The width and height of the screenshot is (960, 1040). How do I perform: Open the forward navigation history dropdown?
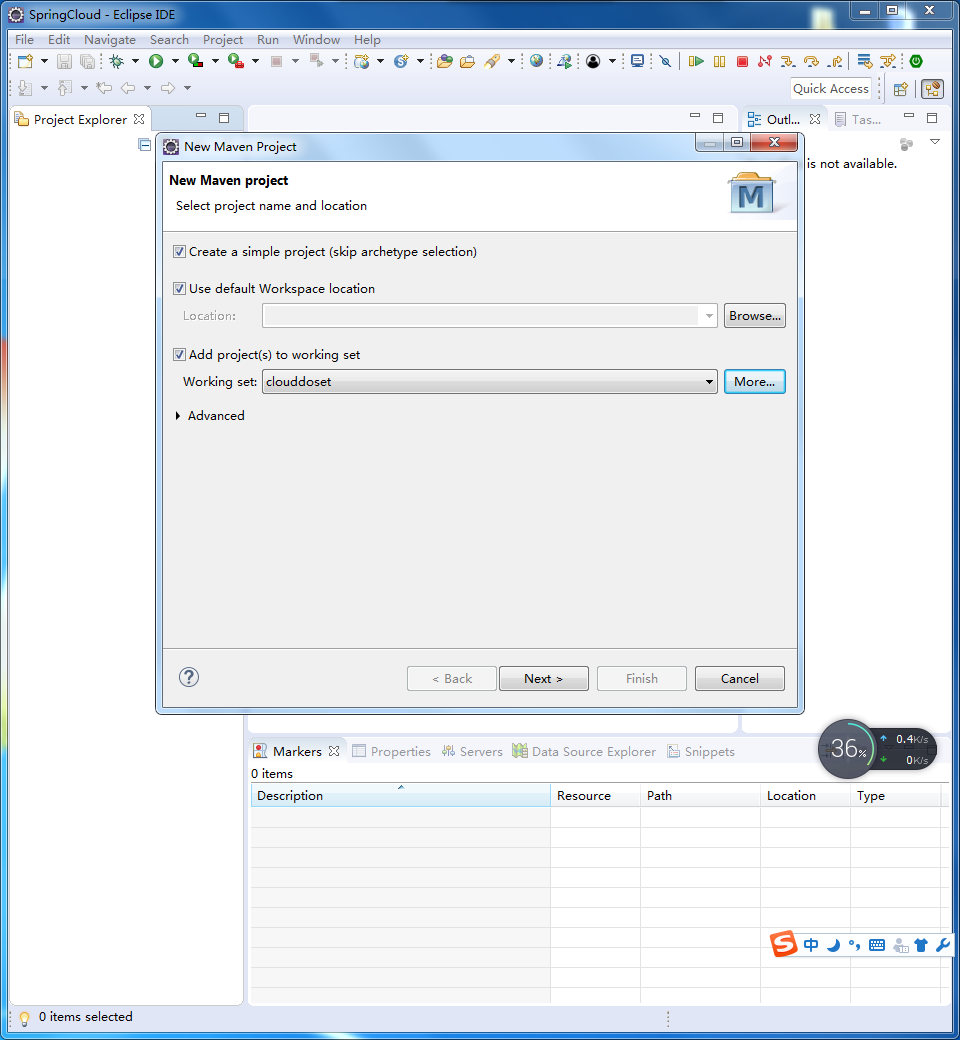pos(187,88)
